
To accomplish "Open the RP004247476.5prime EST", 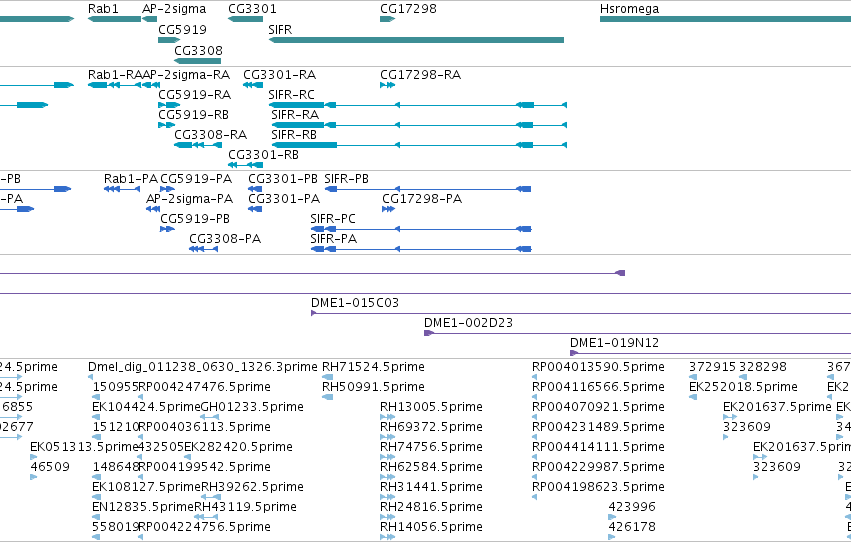I will pyautogui.click(x=141, y=397).
